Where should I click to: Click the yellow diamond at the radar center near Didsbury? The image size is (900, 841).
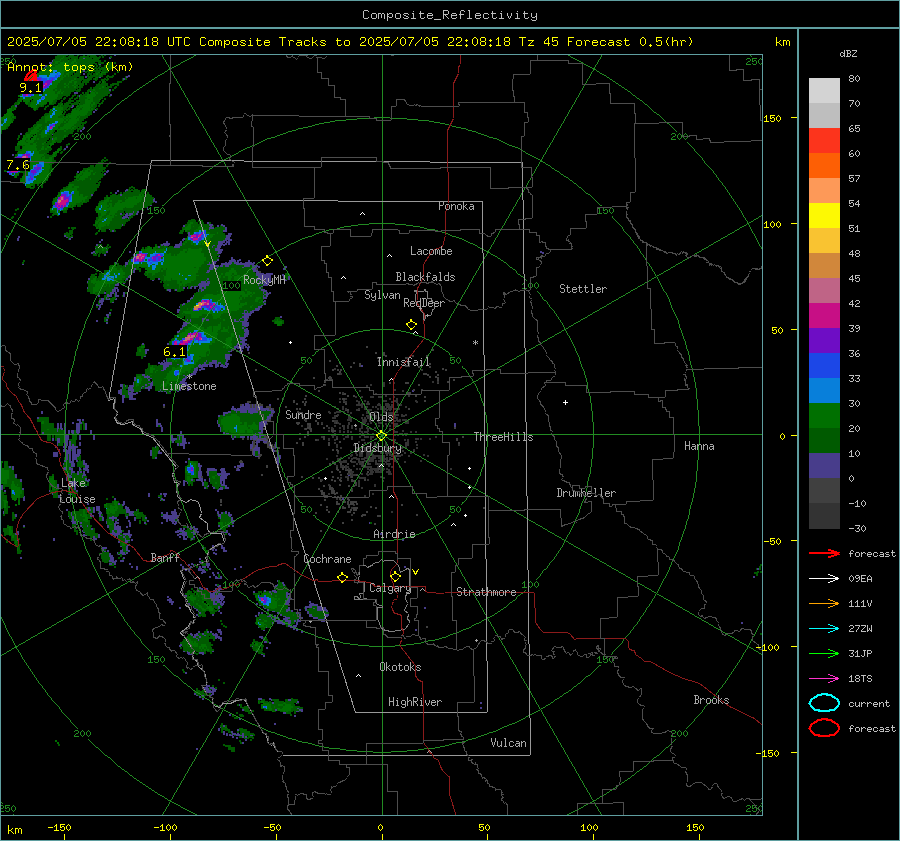(x=381, y=436)
